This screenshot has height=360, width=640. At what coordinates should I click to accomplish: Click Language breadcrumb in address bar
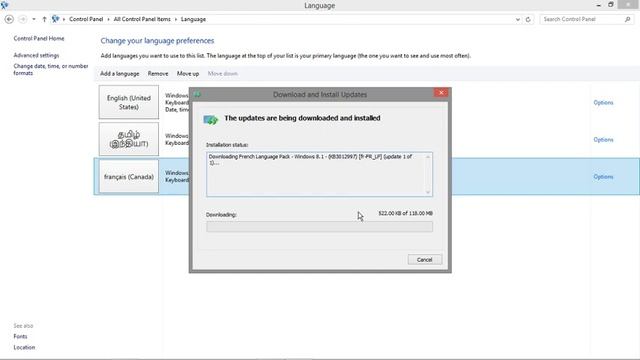(x=193, y=19)
